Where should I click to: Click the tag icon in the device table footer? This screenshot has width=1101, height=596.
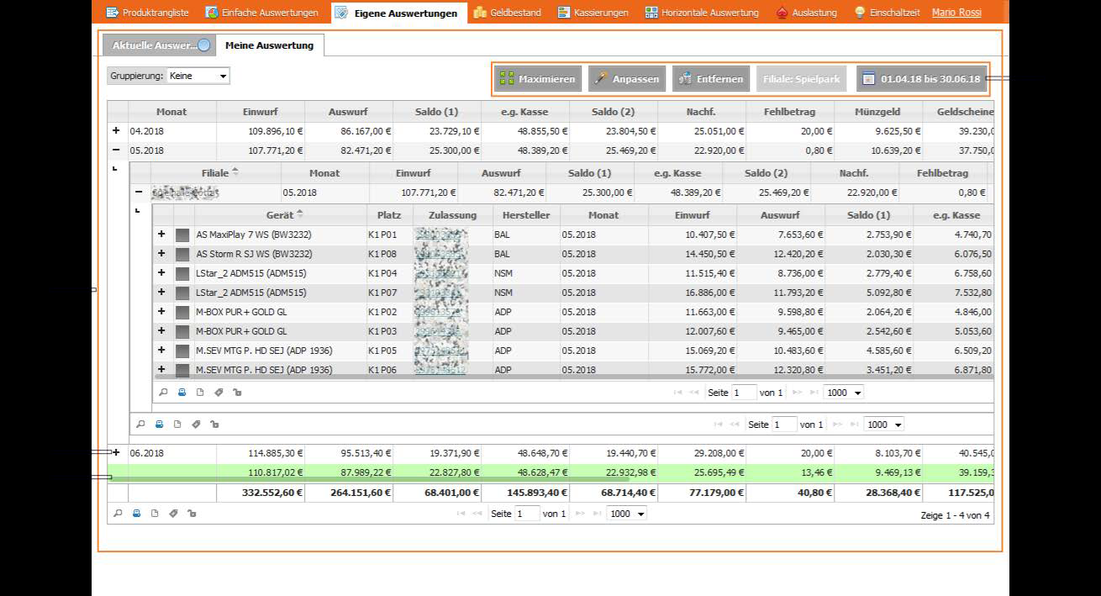[x=218, y=392]
